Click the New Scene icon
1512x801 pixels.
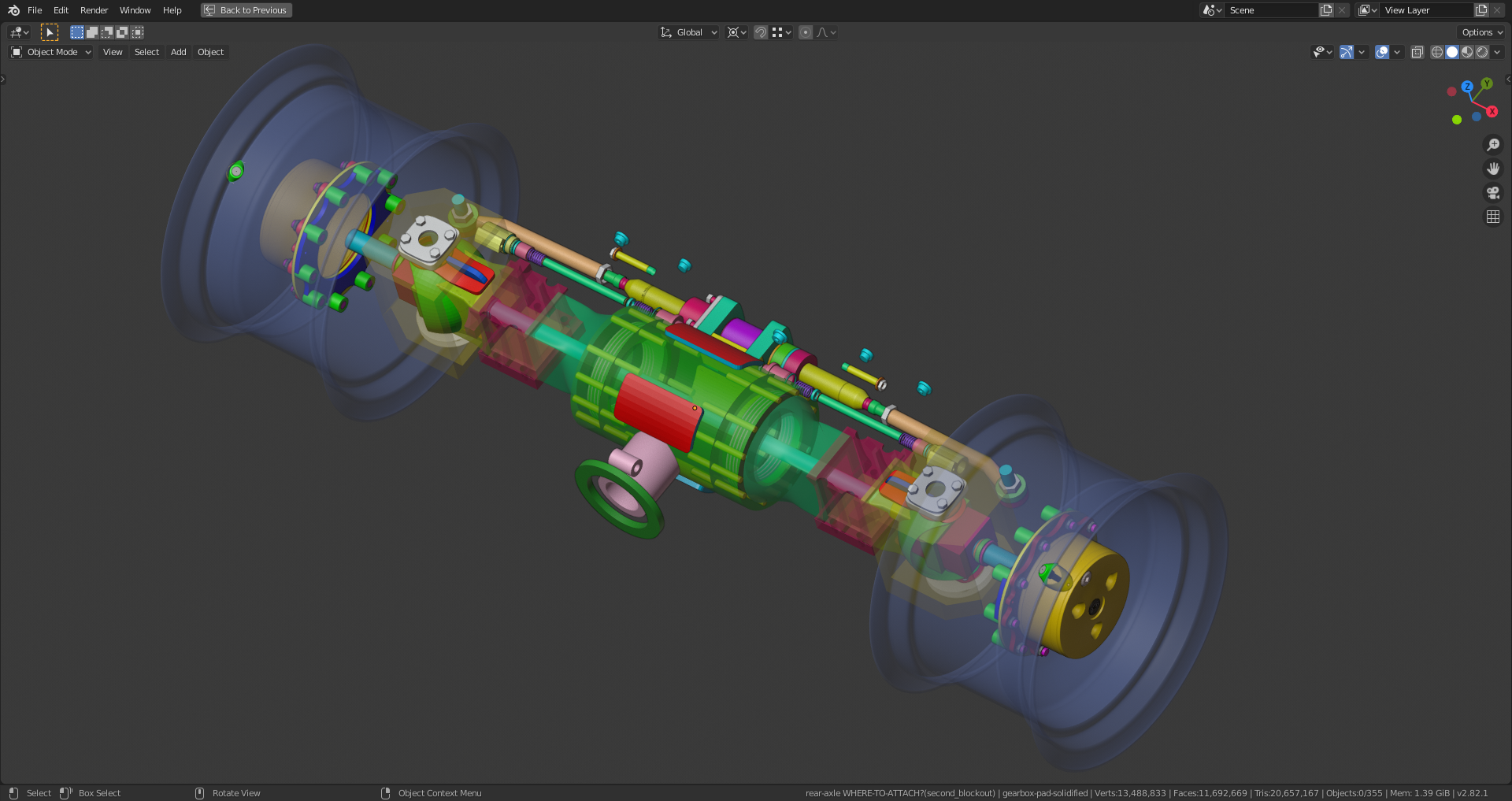pos(1326,10)
